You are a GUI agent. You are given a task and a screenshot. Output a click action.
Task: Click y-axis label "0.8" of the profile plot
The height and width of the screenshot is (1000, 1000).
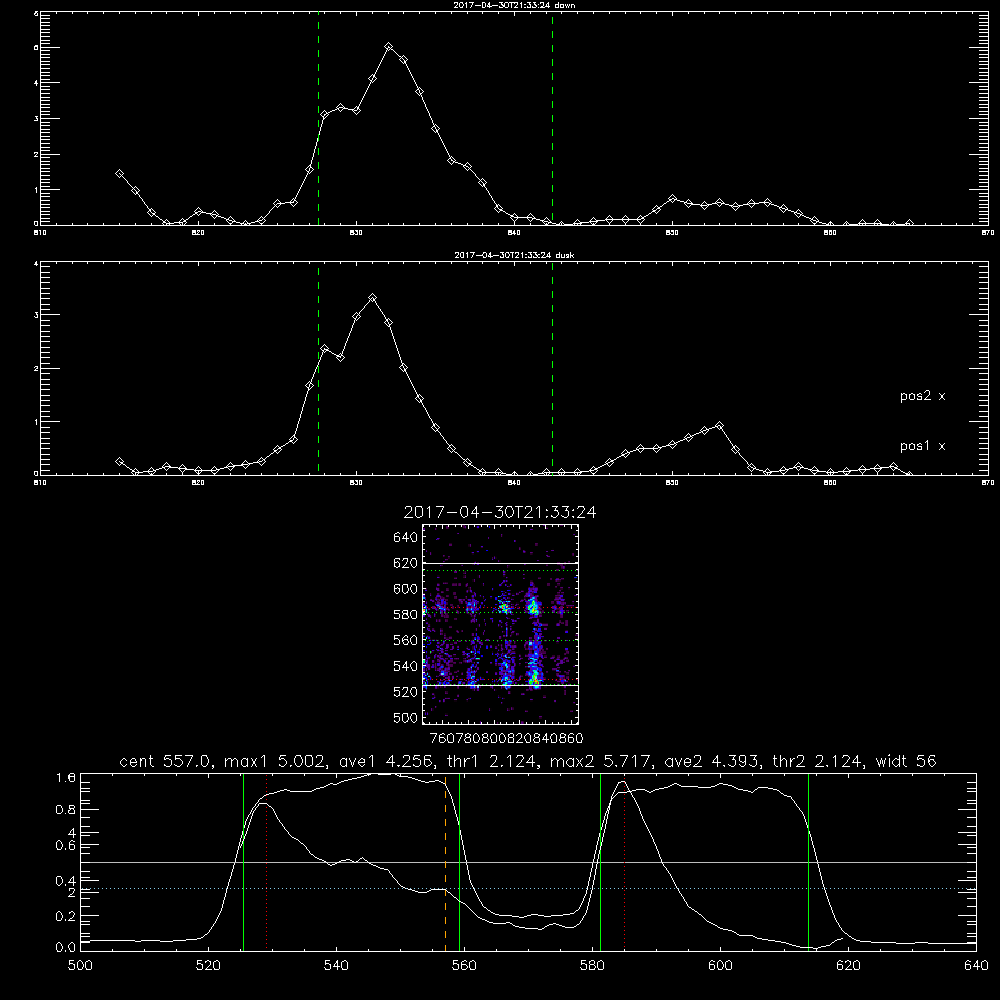click(x=66, y=810)
